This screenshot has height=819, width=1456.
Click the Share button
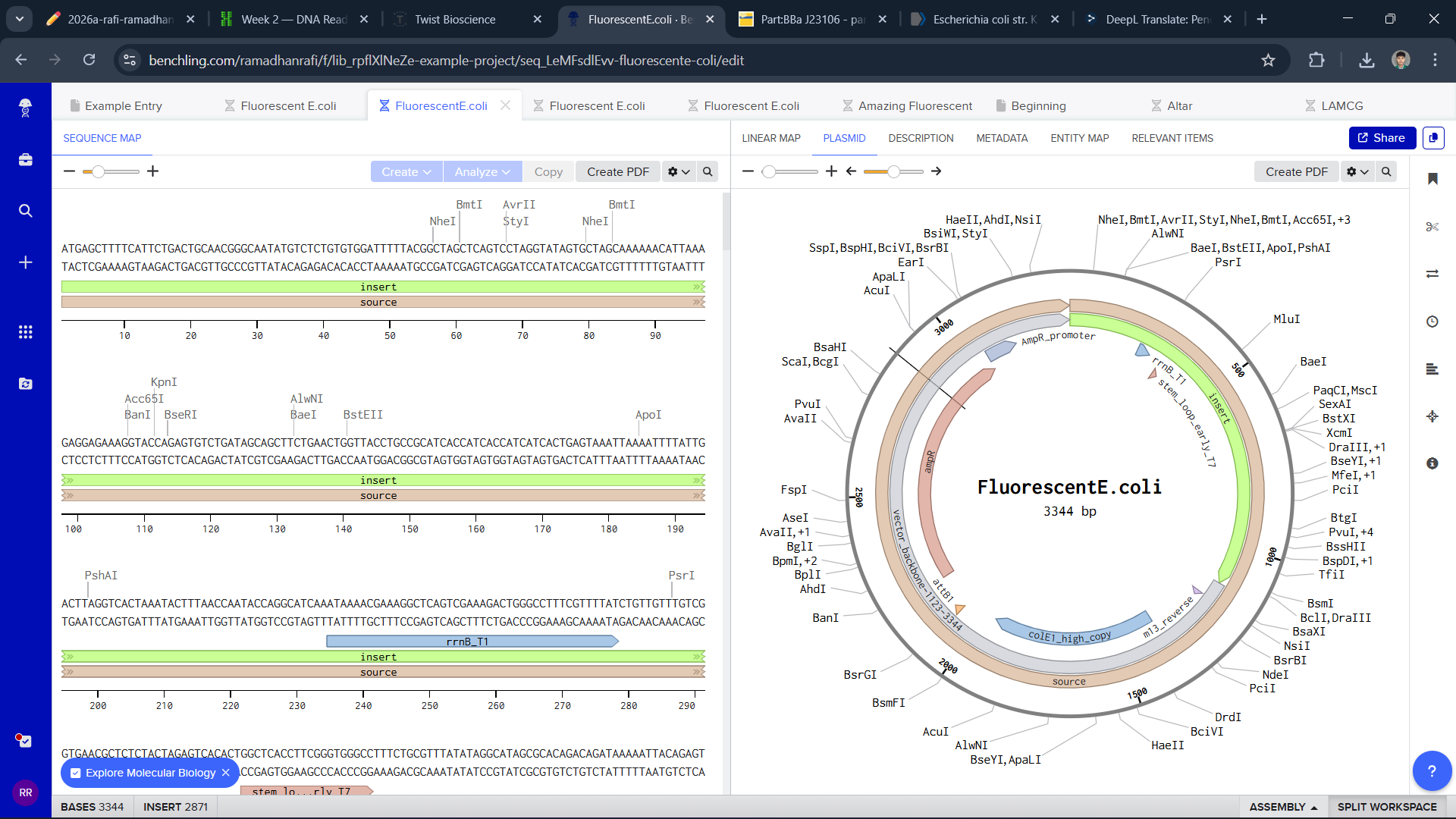click(x=1382, y=138)
